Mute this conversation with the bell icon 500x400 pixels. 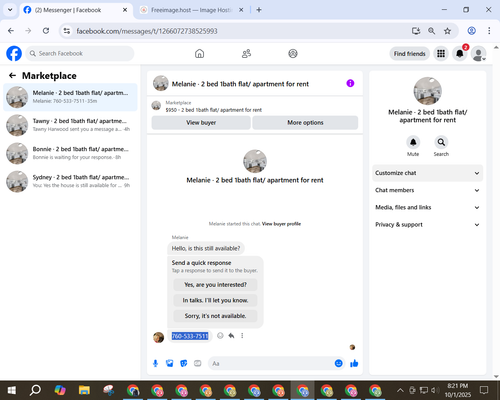[x=413, y=142]
